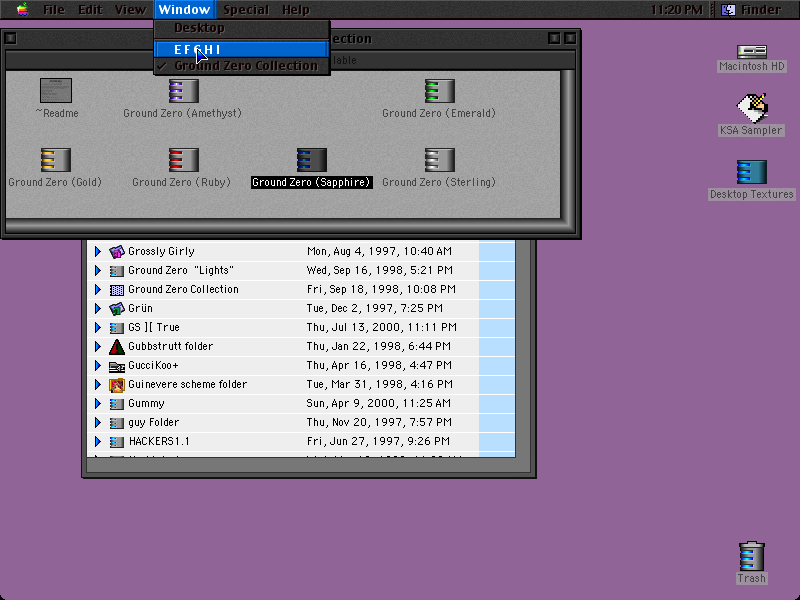Click the Ground Zero "Lights" row icon
This screenshot has height=600, width=800.
117,271
